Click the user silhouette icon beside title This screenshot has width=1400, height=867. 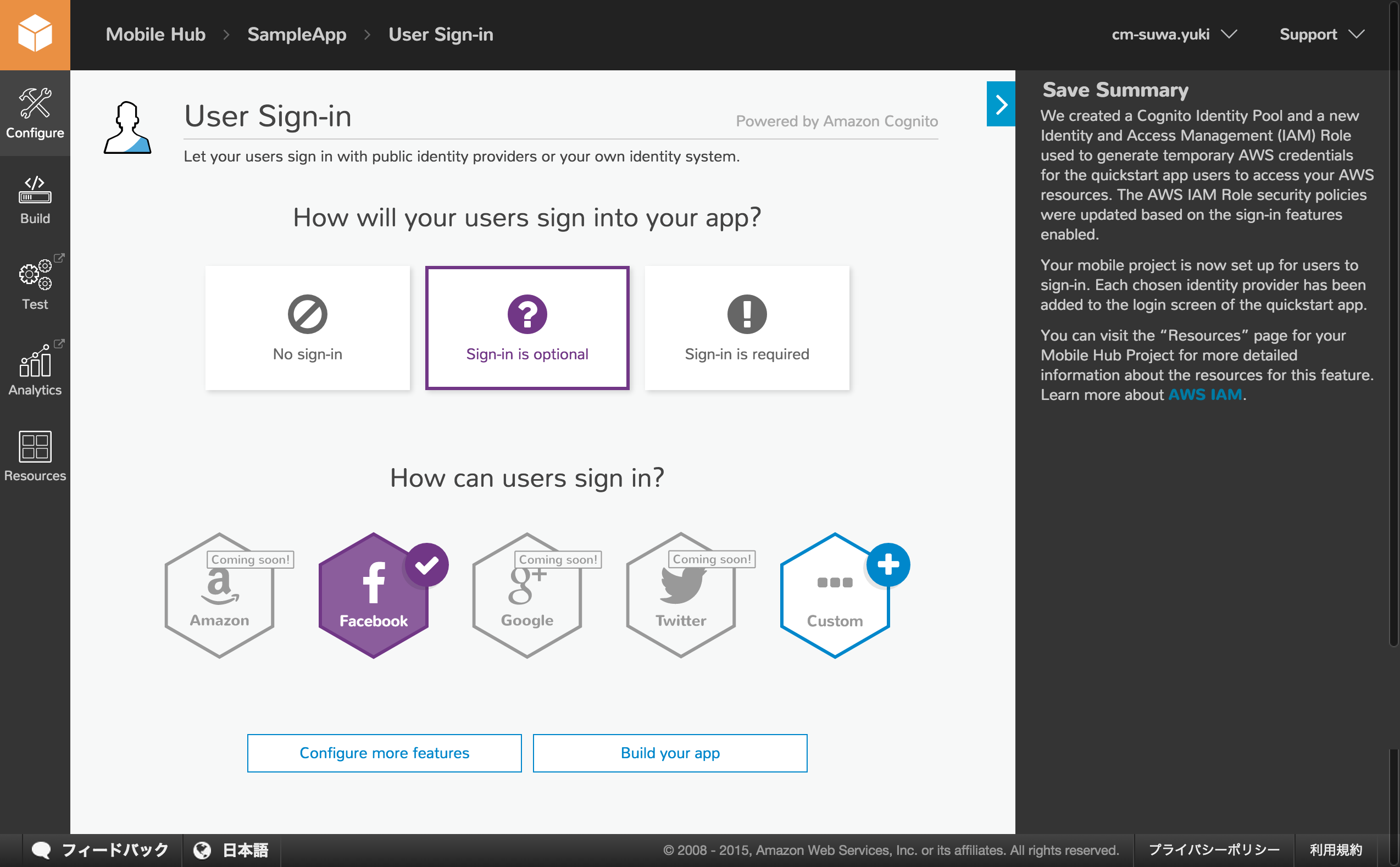point(127,127)
